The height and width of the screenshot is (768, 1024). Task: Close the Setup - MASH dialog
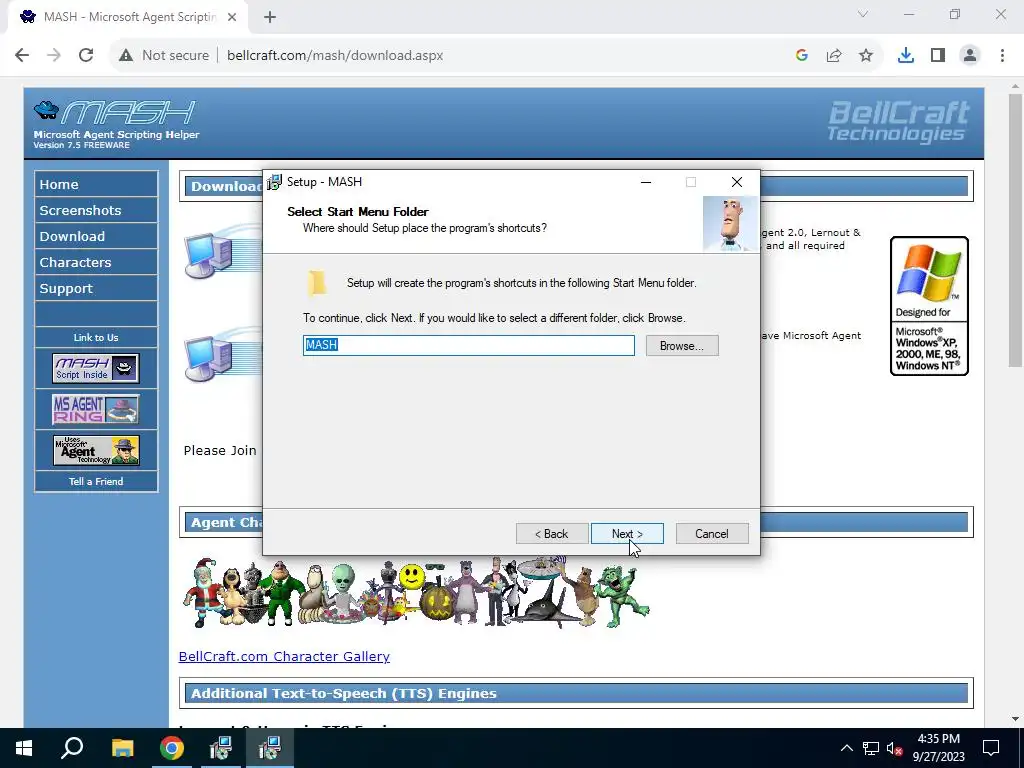tap(737, 182)
